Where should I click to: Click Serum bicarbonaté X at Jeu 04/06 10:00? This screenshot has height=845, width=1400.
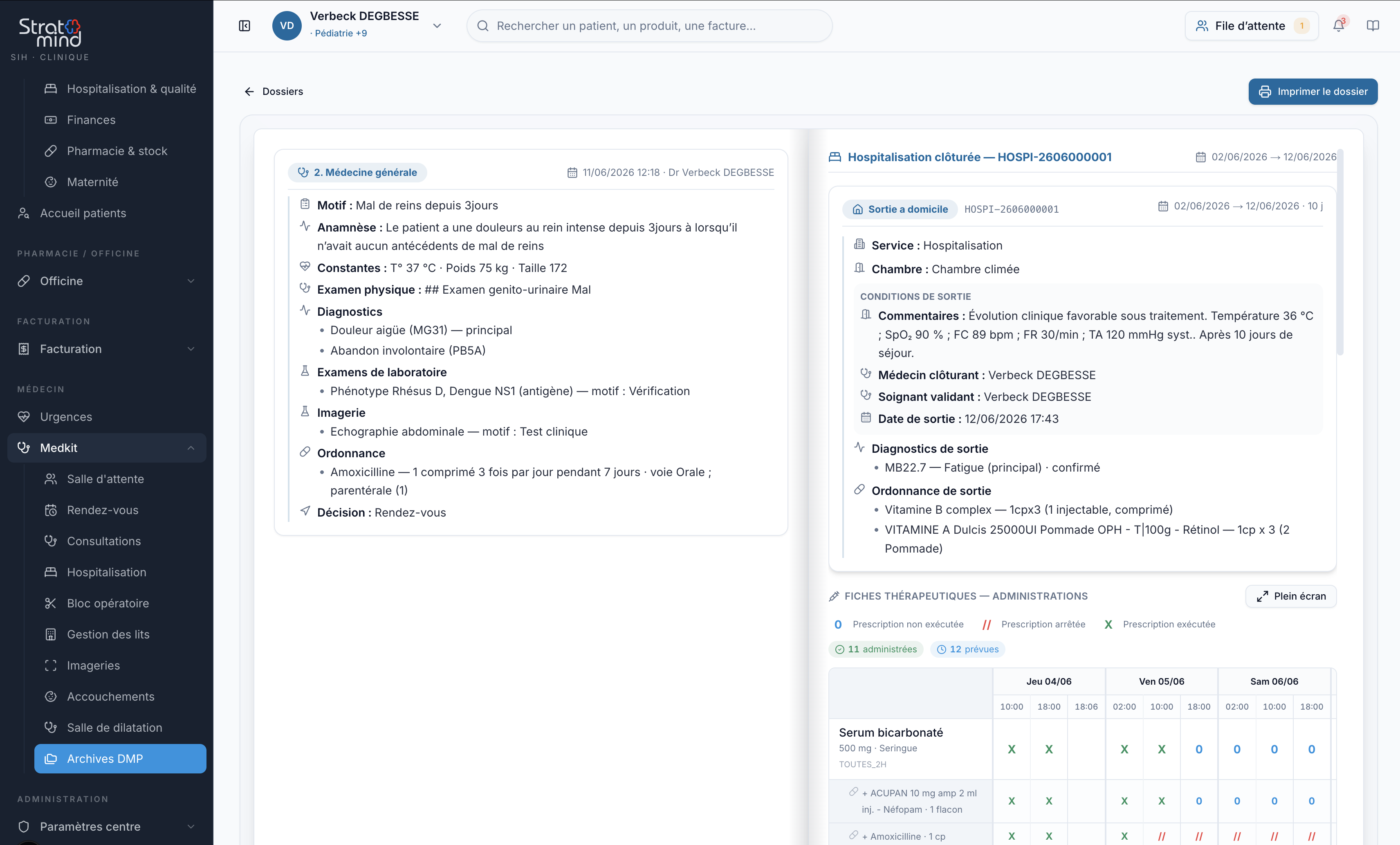click(x=1012, y=749)
